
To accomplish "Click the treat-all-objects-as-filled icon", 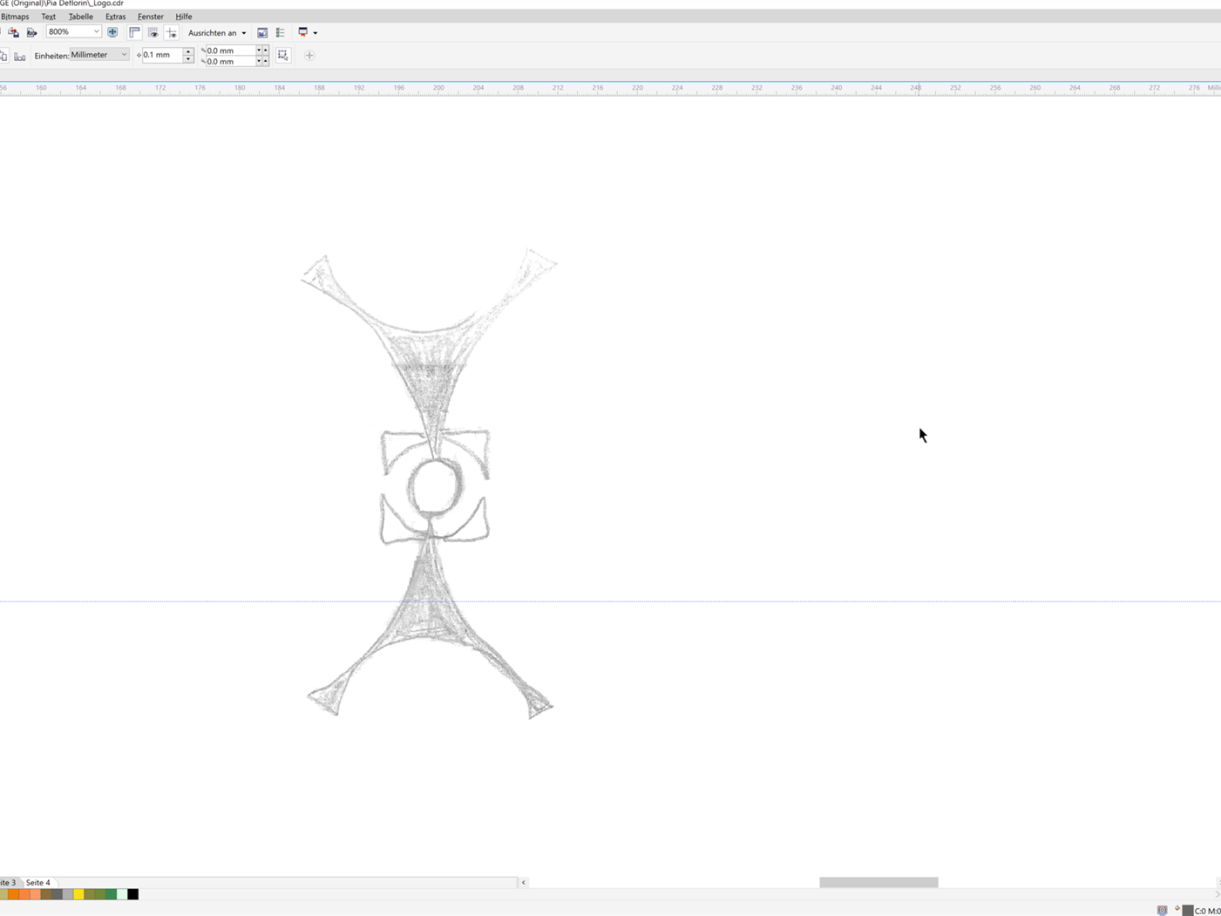I will (283, 56).
